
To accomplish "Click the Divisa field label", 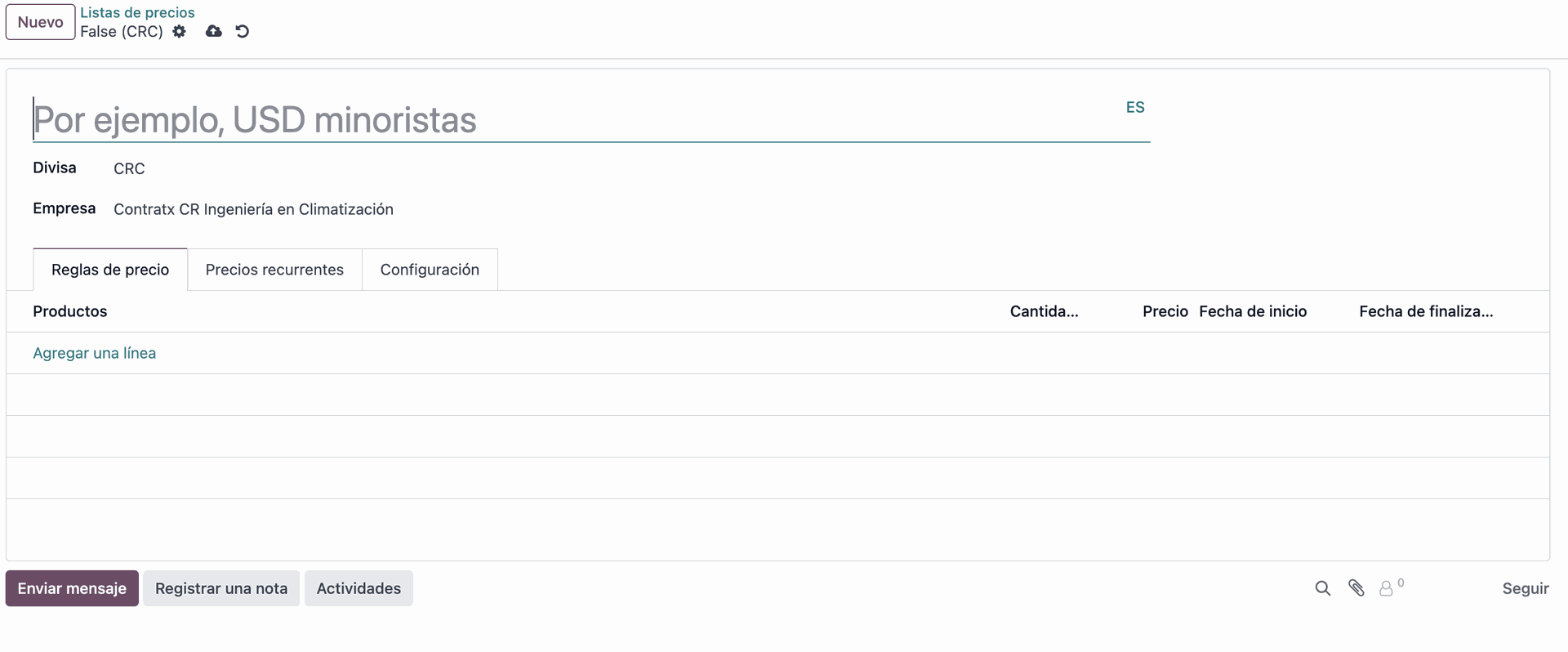I will [55, 167].
